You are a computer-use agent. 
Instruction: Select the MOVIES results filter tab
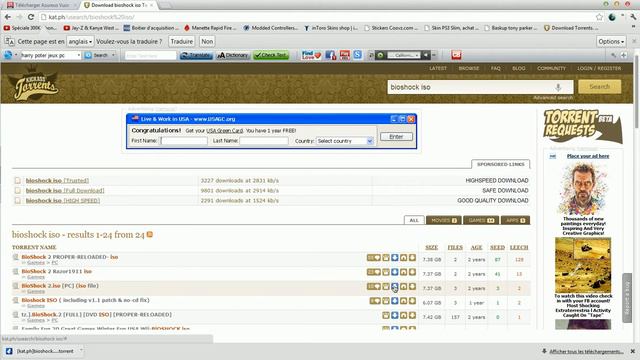click(444, 220)
